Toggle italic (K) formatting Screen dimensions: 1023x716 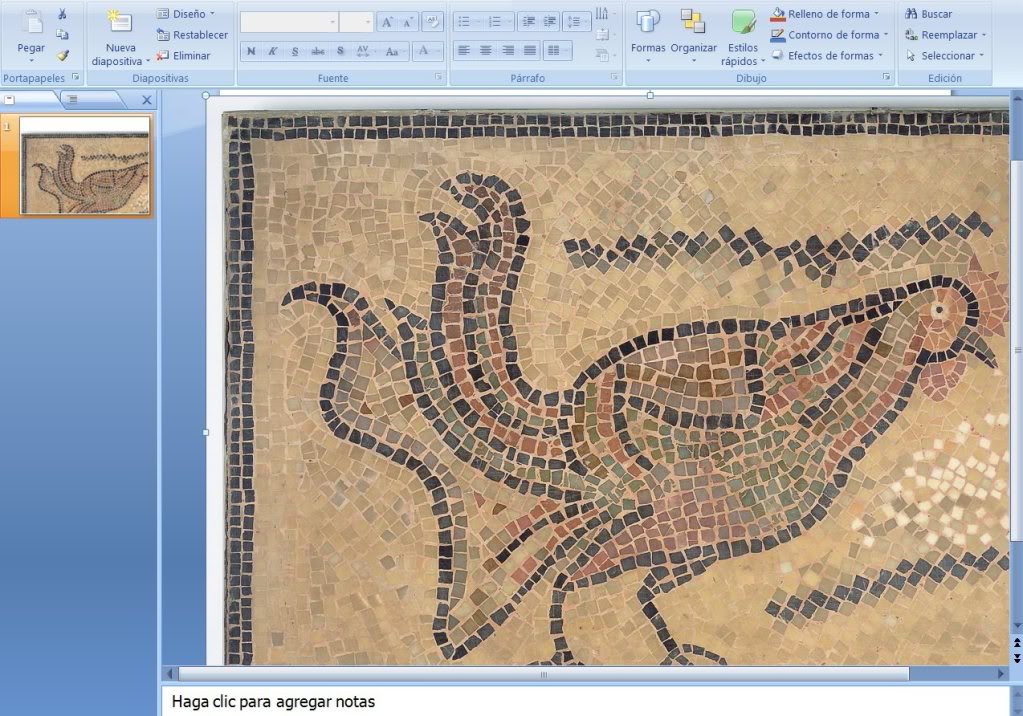(x=273, y=51)
